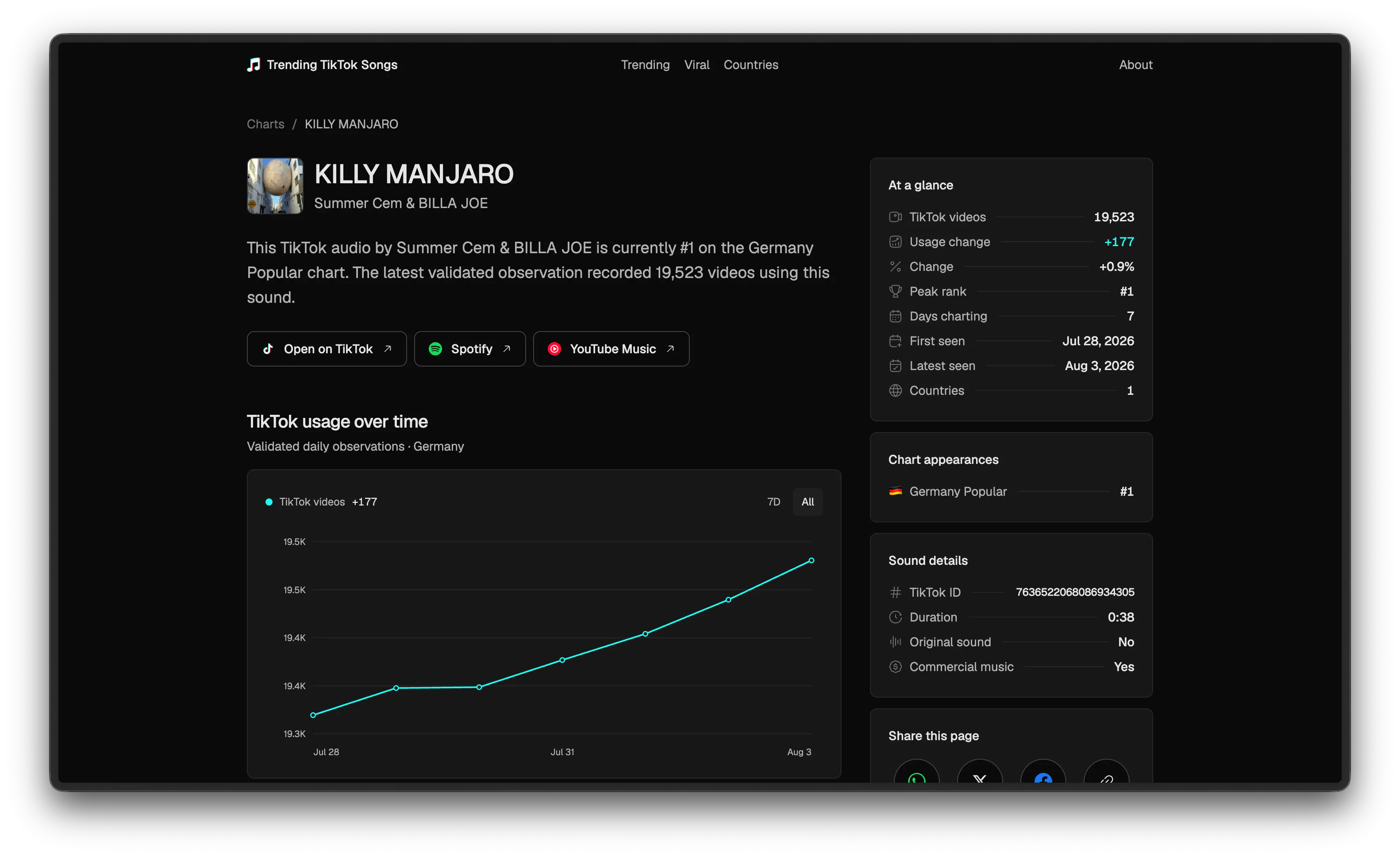This screenshot has width=1400, height=857.
Task: Go back to Charts via the breadcrumb
Action: tap(265, 124)
